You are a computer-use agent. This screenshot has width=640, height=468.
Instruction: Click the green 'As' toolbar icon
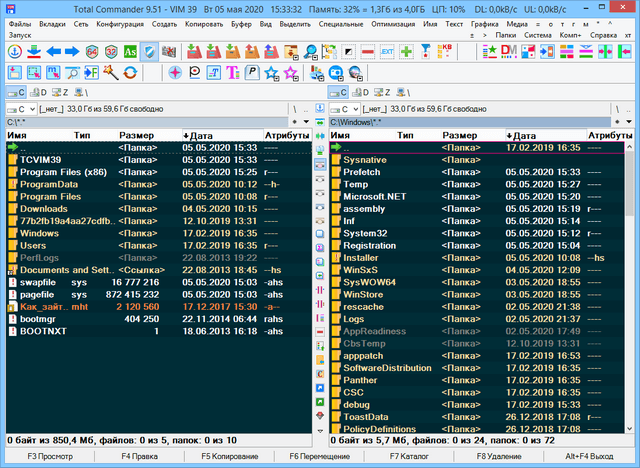(130, 50)
